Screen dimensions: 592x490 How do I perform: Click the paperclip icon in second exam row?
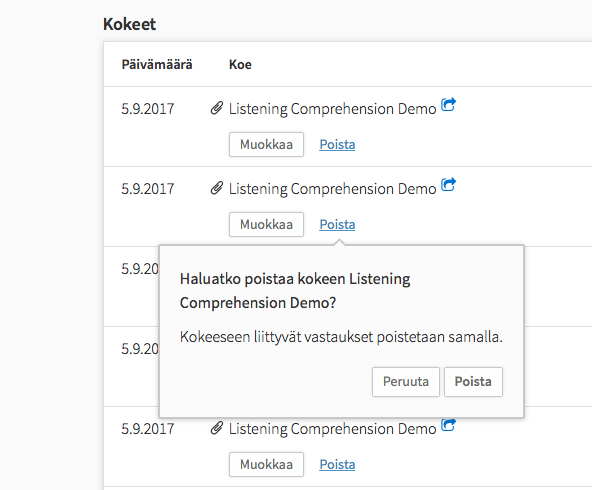[217, 188]
